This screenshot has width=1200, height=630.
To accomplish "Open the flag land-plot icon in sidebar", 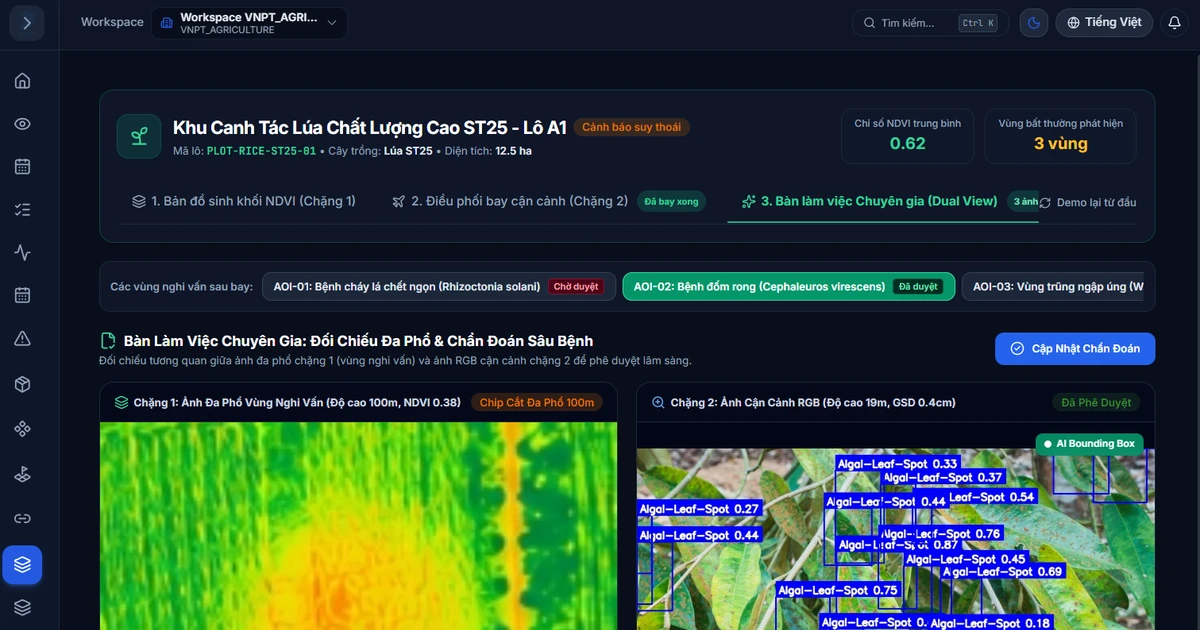I will point(22,474).
